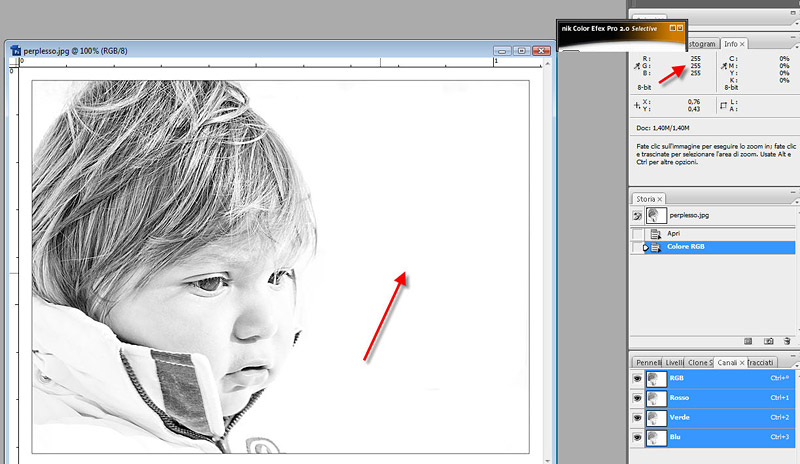Click the history brush source icon beside perplesso.jpg
Screen dimensions: 800x464
637,215
